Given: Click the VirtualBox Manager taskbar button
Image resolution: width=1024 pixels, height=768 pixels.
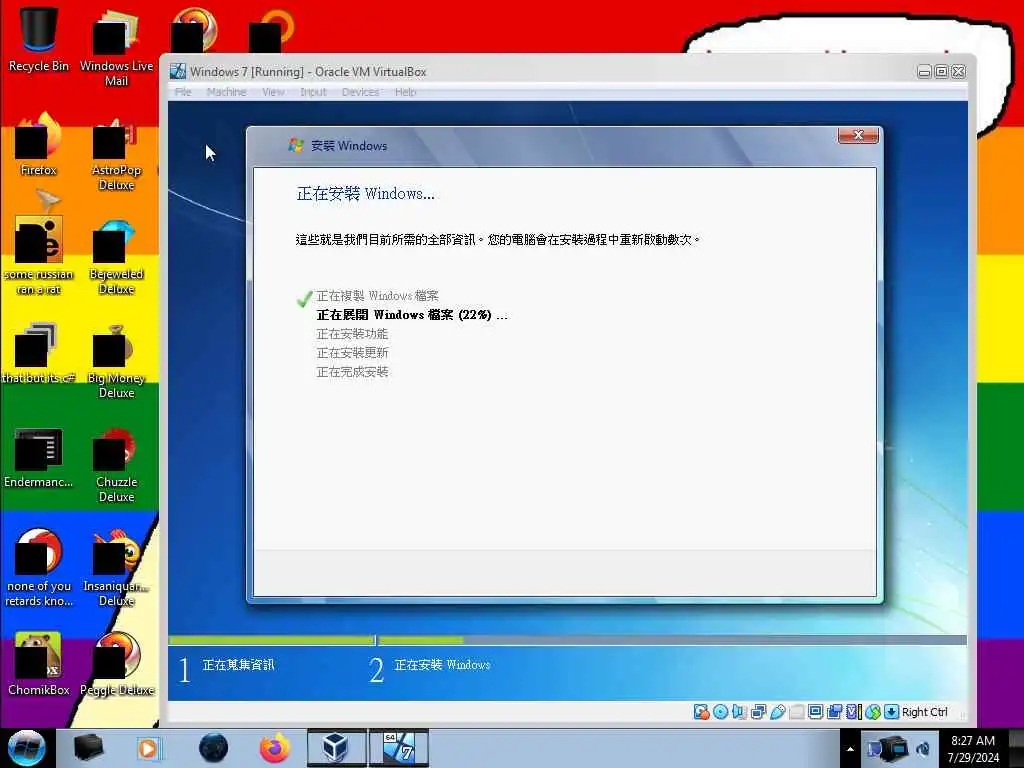Looking at the screenshot, I should 336,748.
